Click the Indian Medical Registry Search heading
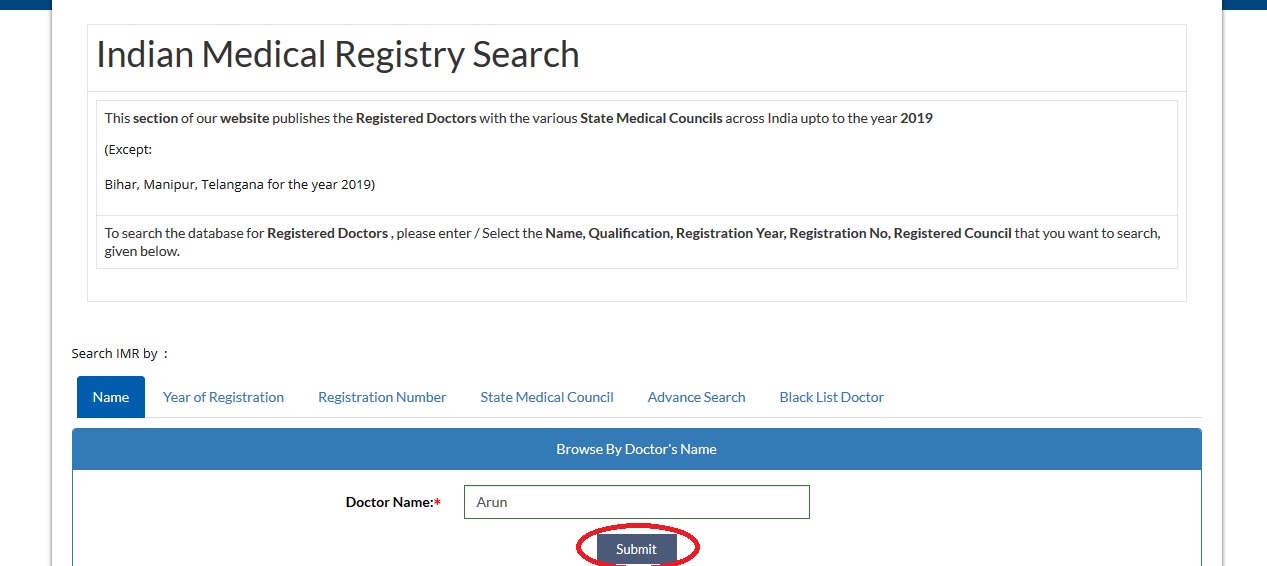 tap(338, 54)
